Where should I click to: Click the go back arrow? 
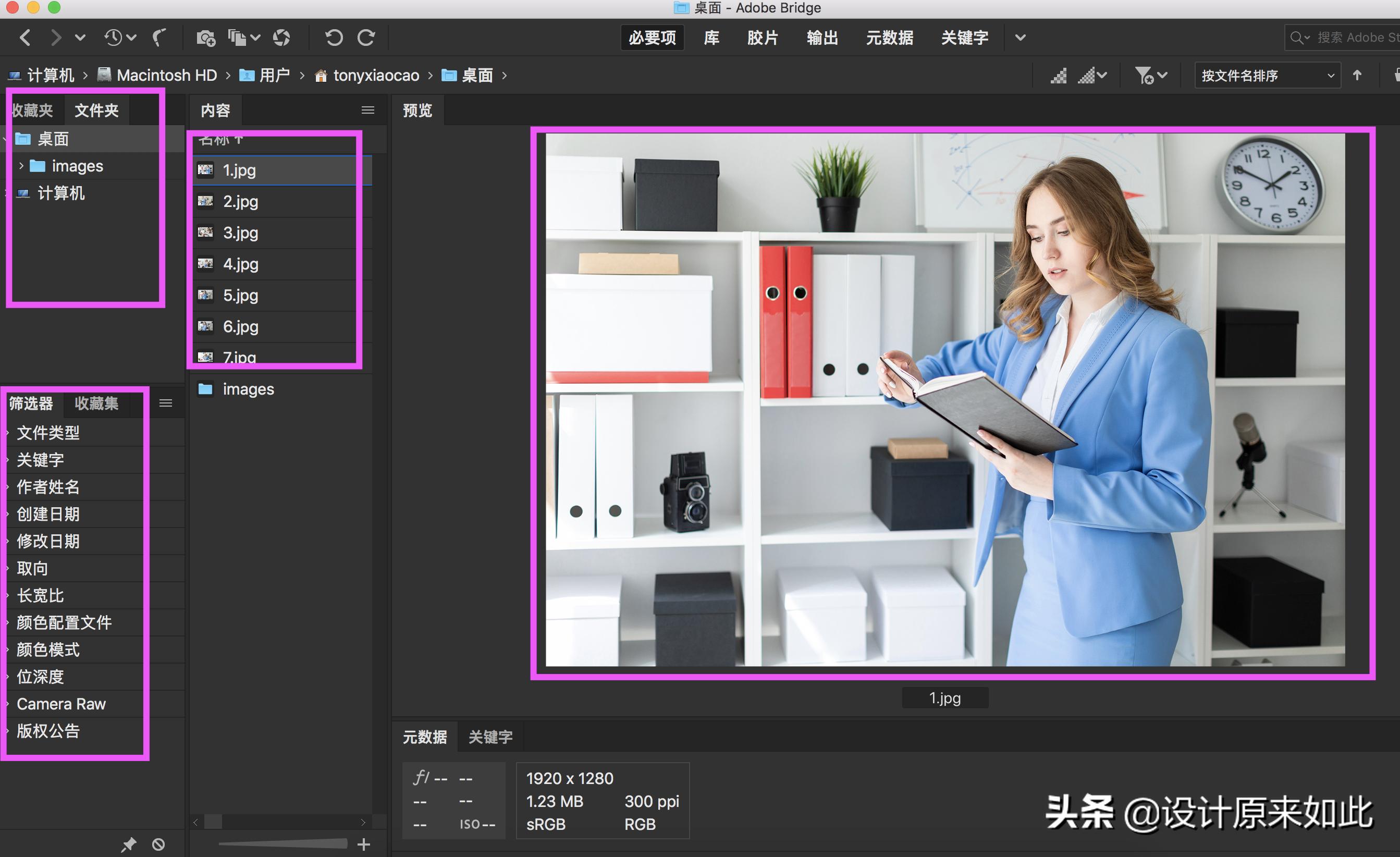[25, 38]
